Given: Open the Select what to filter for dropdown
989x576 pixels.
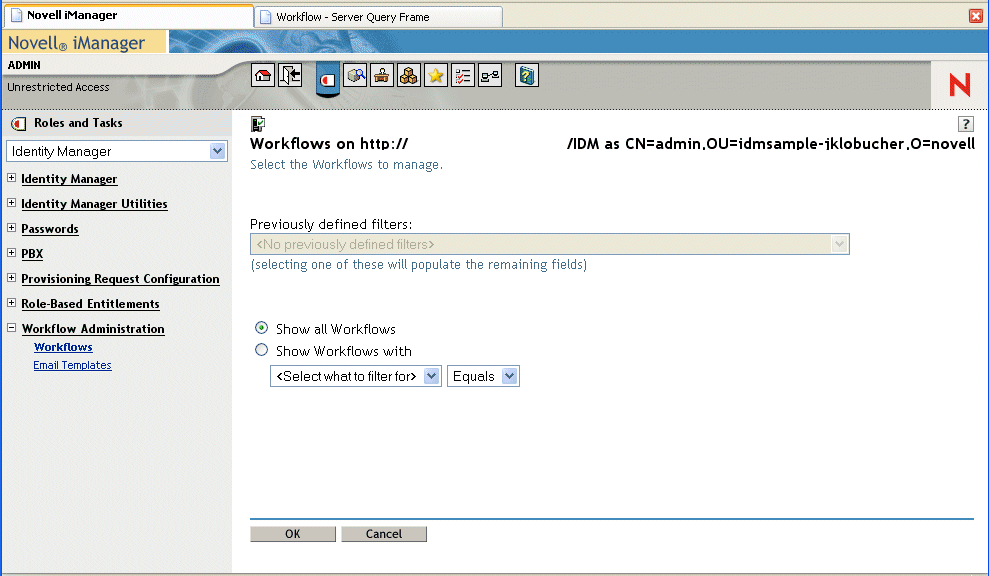Looking at the screenshot, I should (x=431, y=376).
